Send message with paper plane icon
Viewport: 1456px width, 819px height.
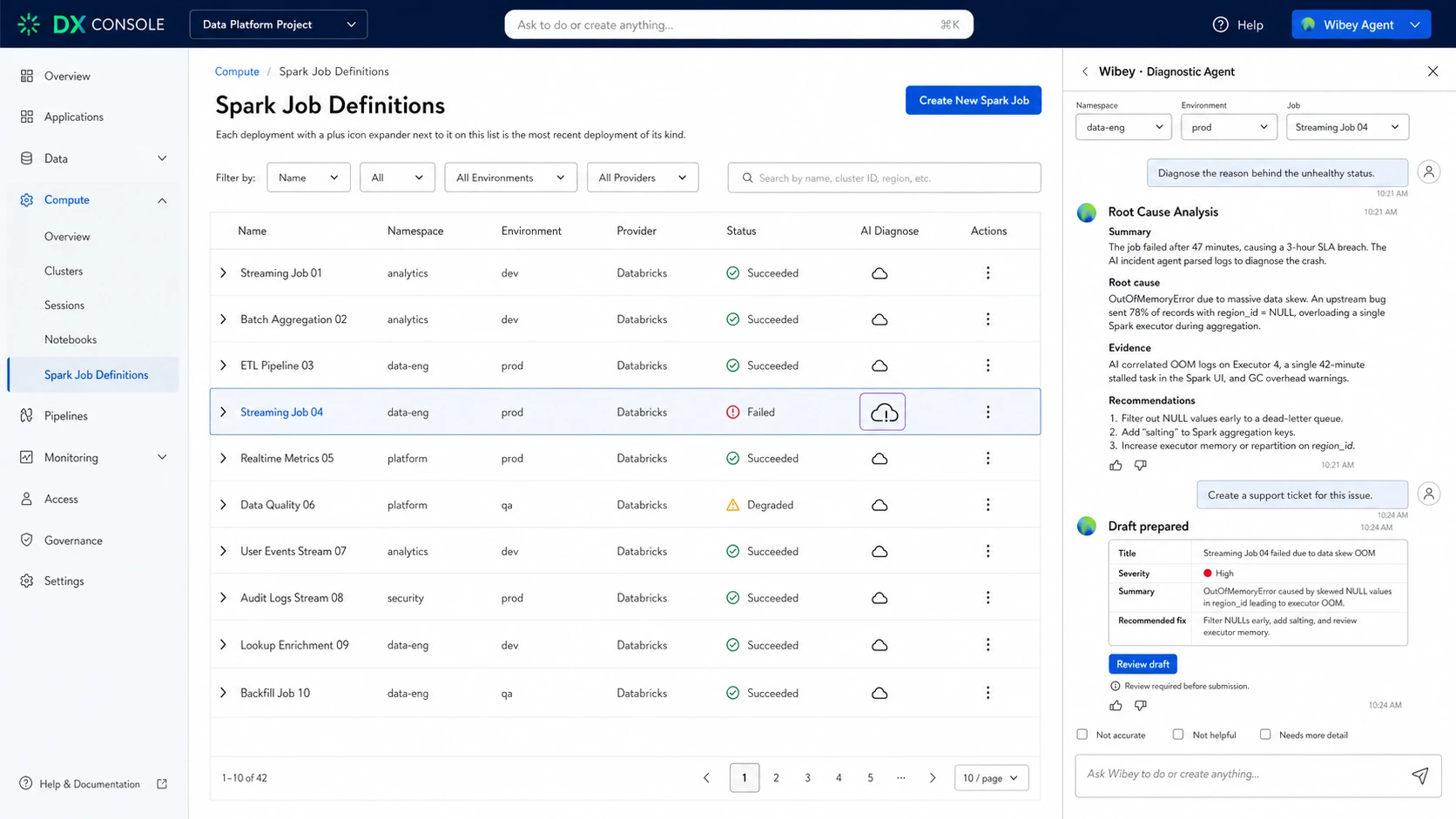[x=1419, y=775]
